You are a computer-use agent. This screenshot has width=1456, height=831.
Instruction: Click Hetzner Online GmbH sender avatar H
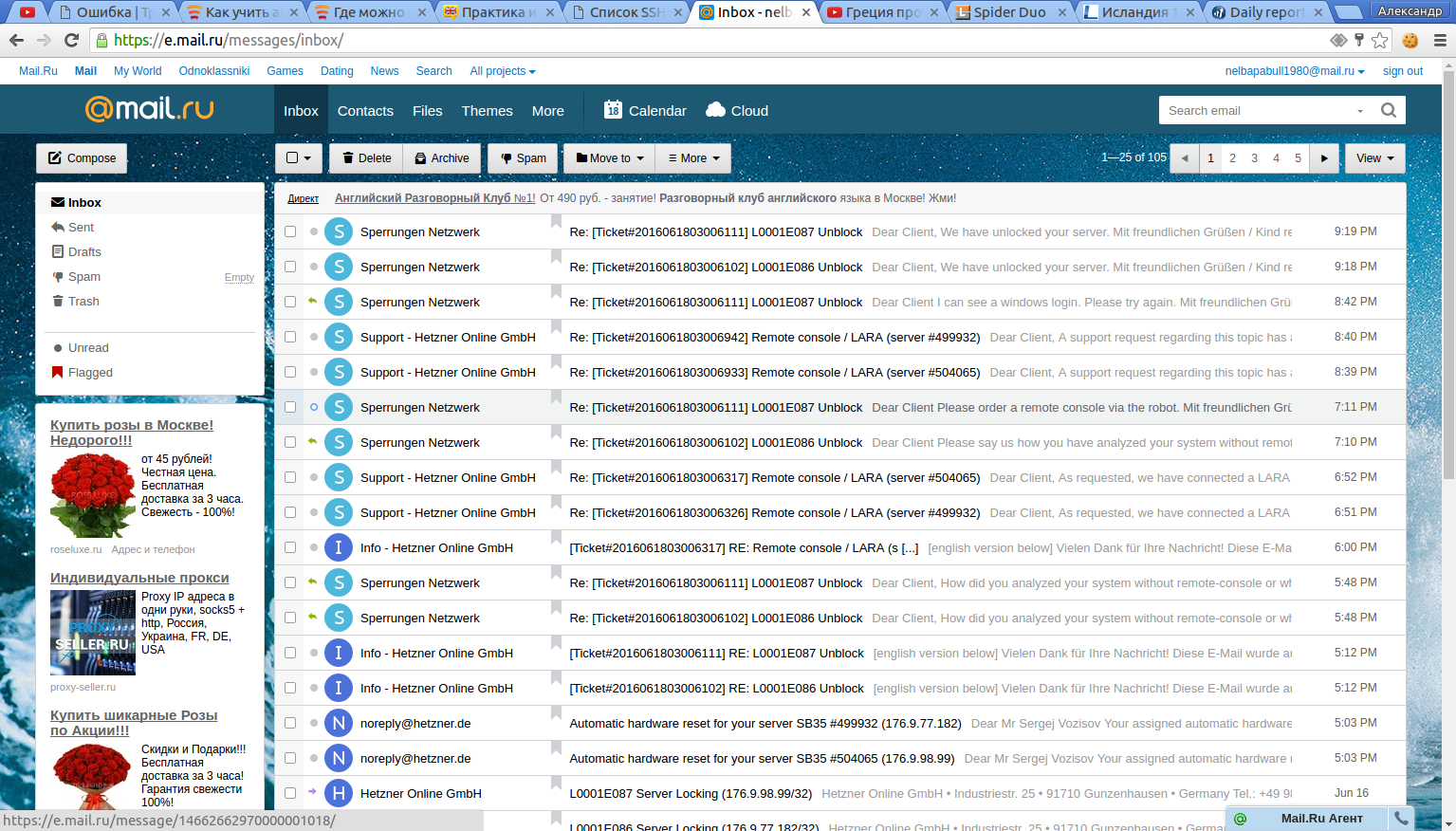click(x=339, y=793)
